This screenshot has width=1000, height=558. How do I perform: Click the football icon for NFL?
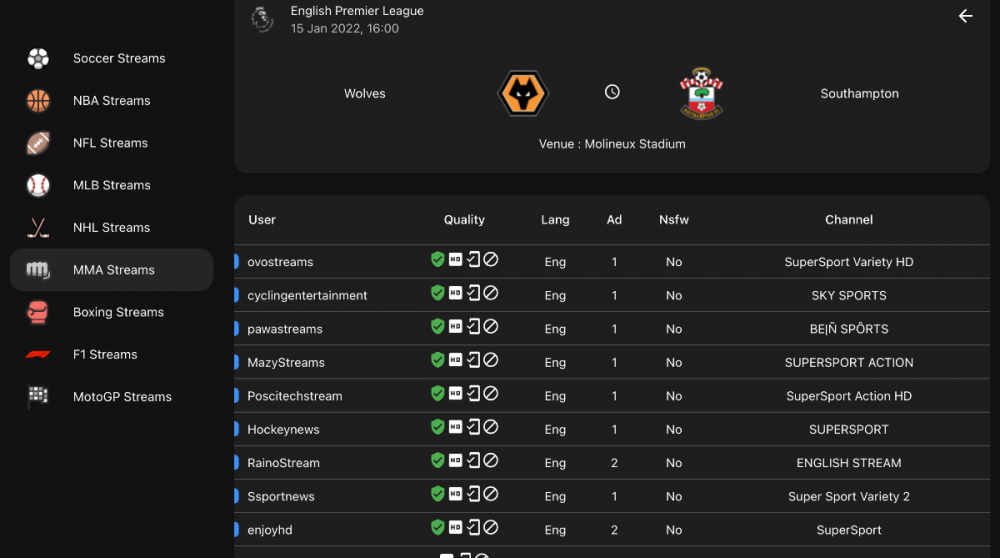38,143
